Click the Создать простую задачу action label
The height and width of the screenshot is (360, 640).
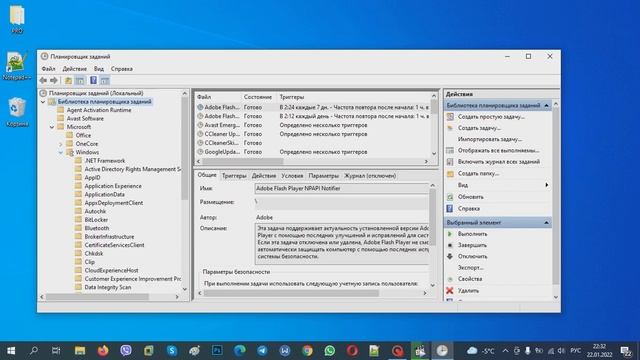[x=491, y=117]
